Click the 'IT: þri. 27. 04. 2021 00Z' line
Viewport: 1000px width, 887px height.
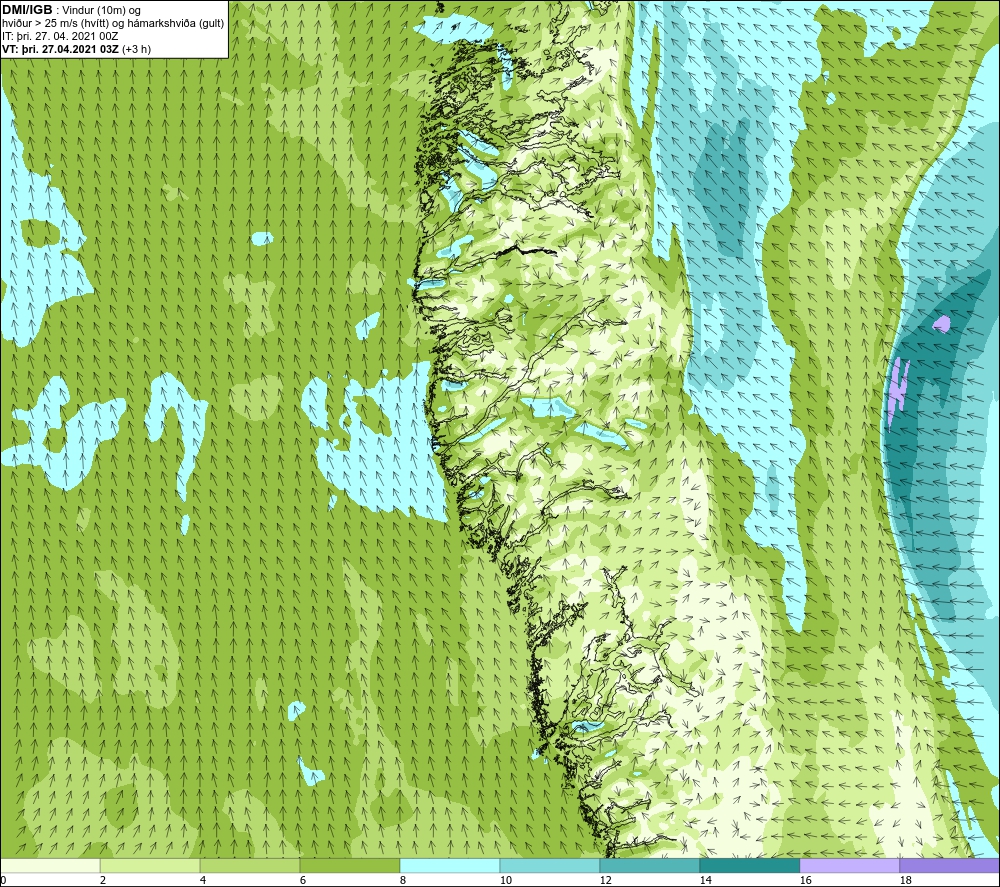(60, 36)
